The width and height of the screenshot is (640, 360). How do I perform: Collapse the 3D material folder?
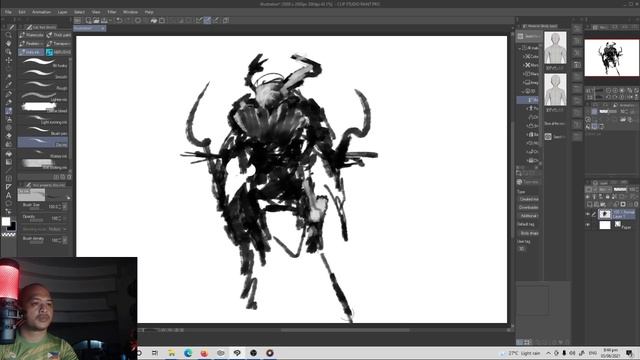524,91
